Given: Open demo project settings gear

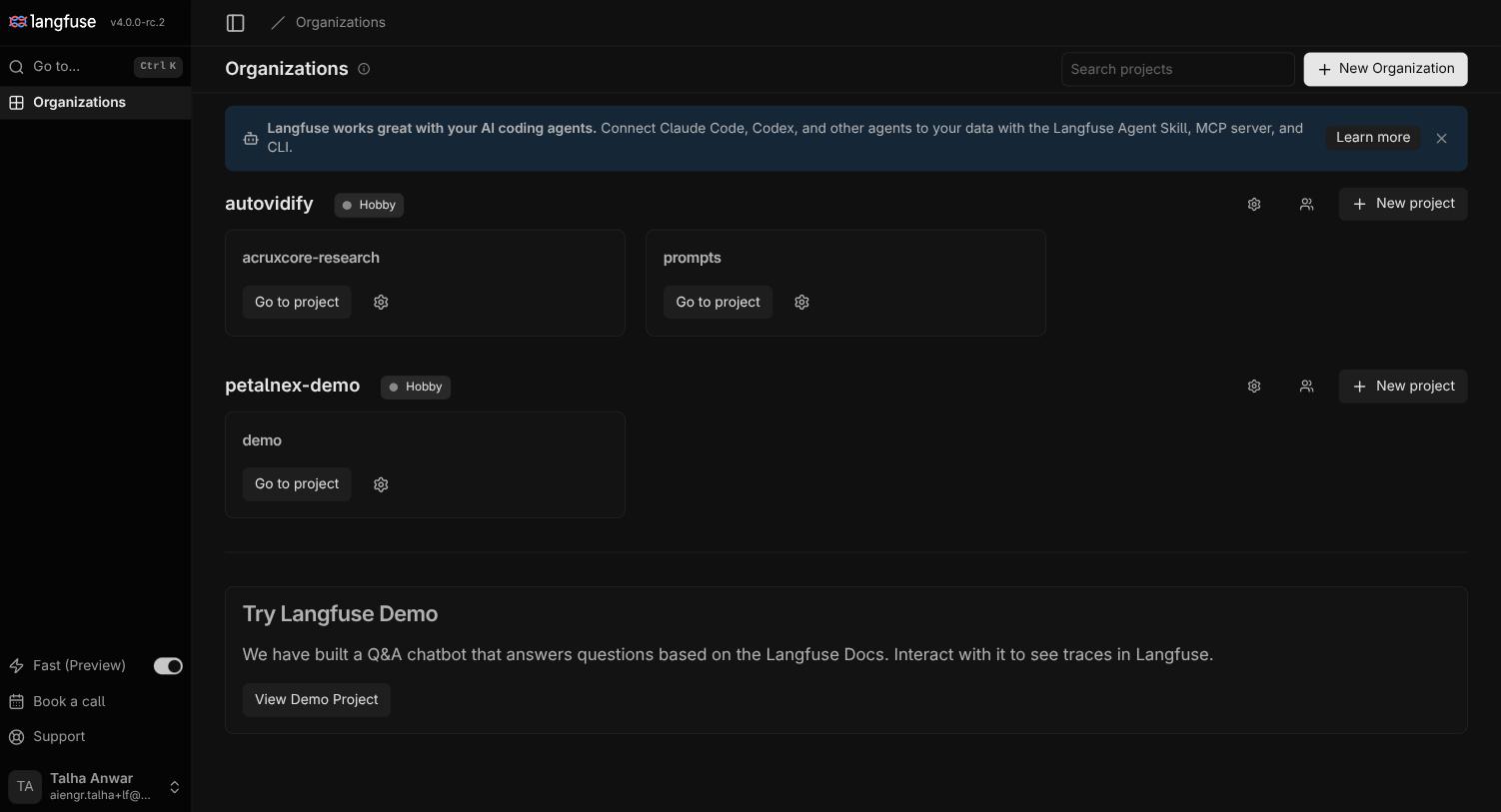Looking at the screenshot, I should coord(381,484).
